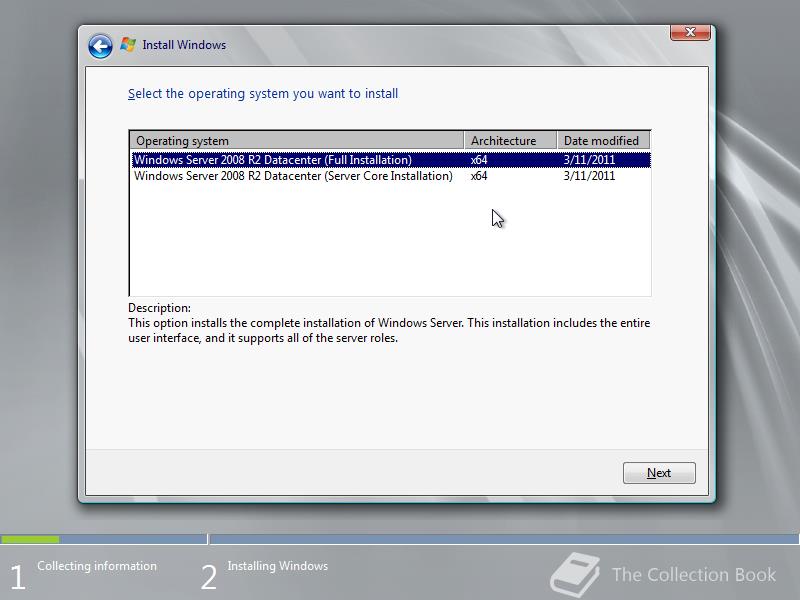Click 3/11/2011 in the Server Core row
The width and height of the screenshot is (800, 600).
point(589,176)
